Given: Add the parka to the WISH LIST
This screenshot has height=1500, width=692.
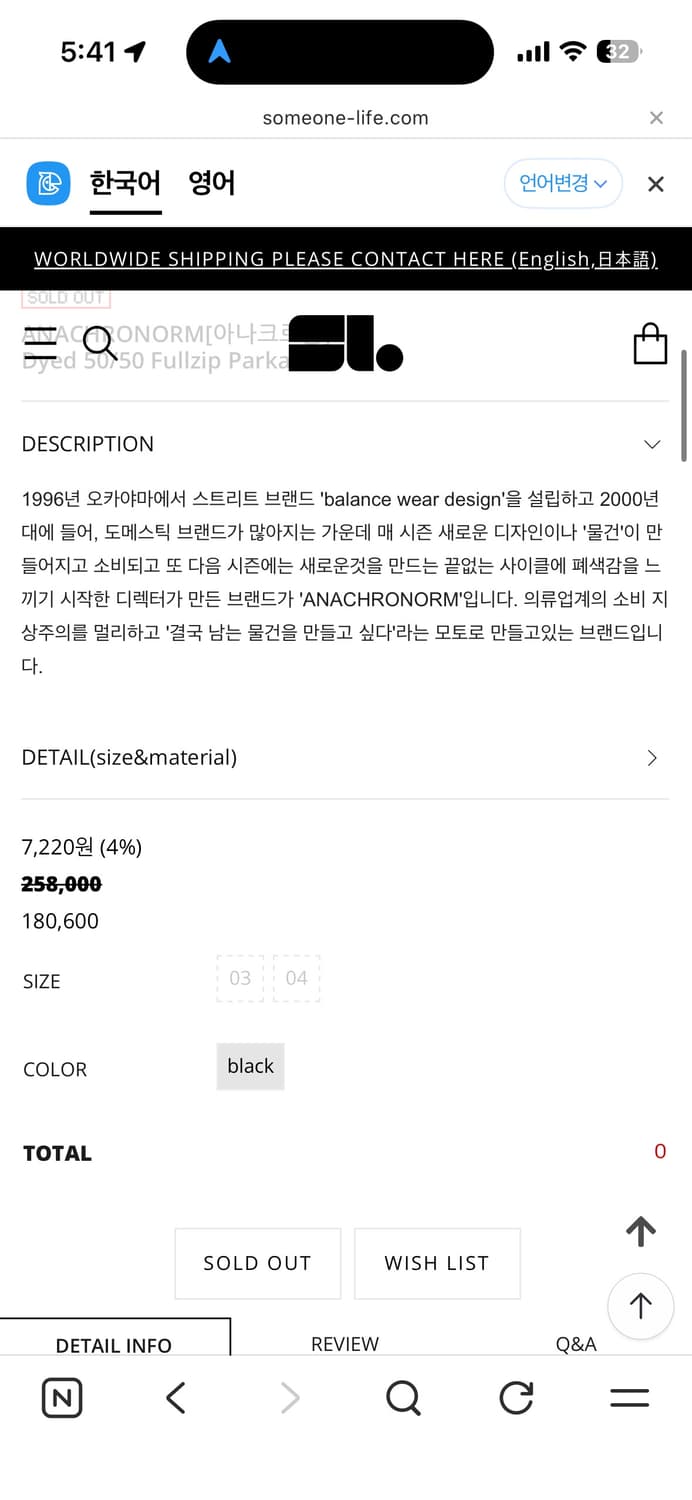Looking at the screenshot, I should coord(437,1263).
